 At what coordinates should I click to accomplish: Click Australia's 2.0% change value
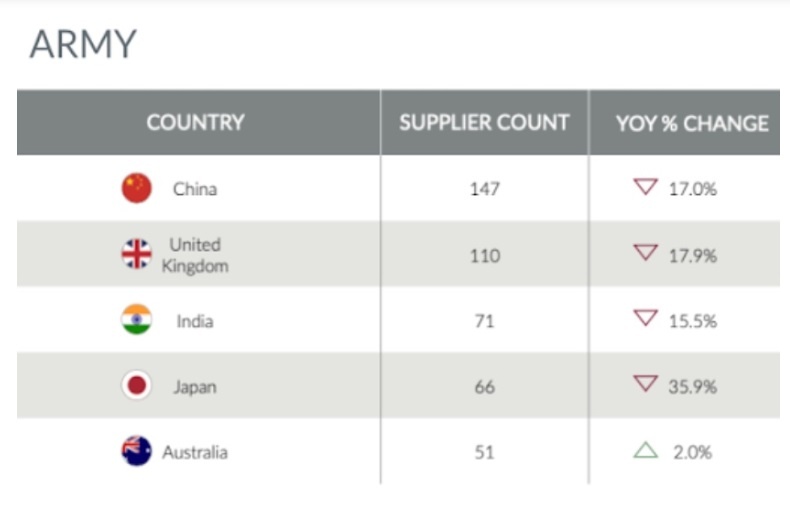pyautogui.click(x=693, y=452)
